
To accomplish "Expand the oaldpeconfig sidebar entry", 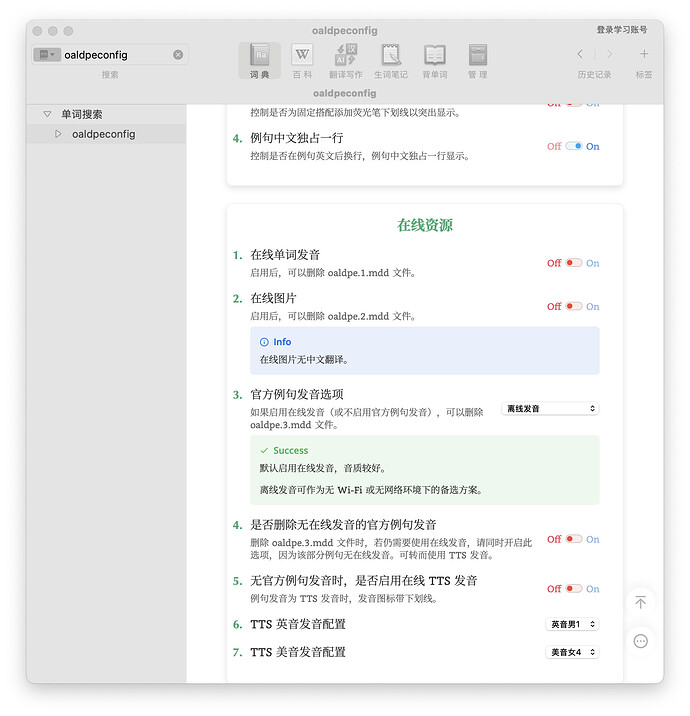I will coord(58,134).
